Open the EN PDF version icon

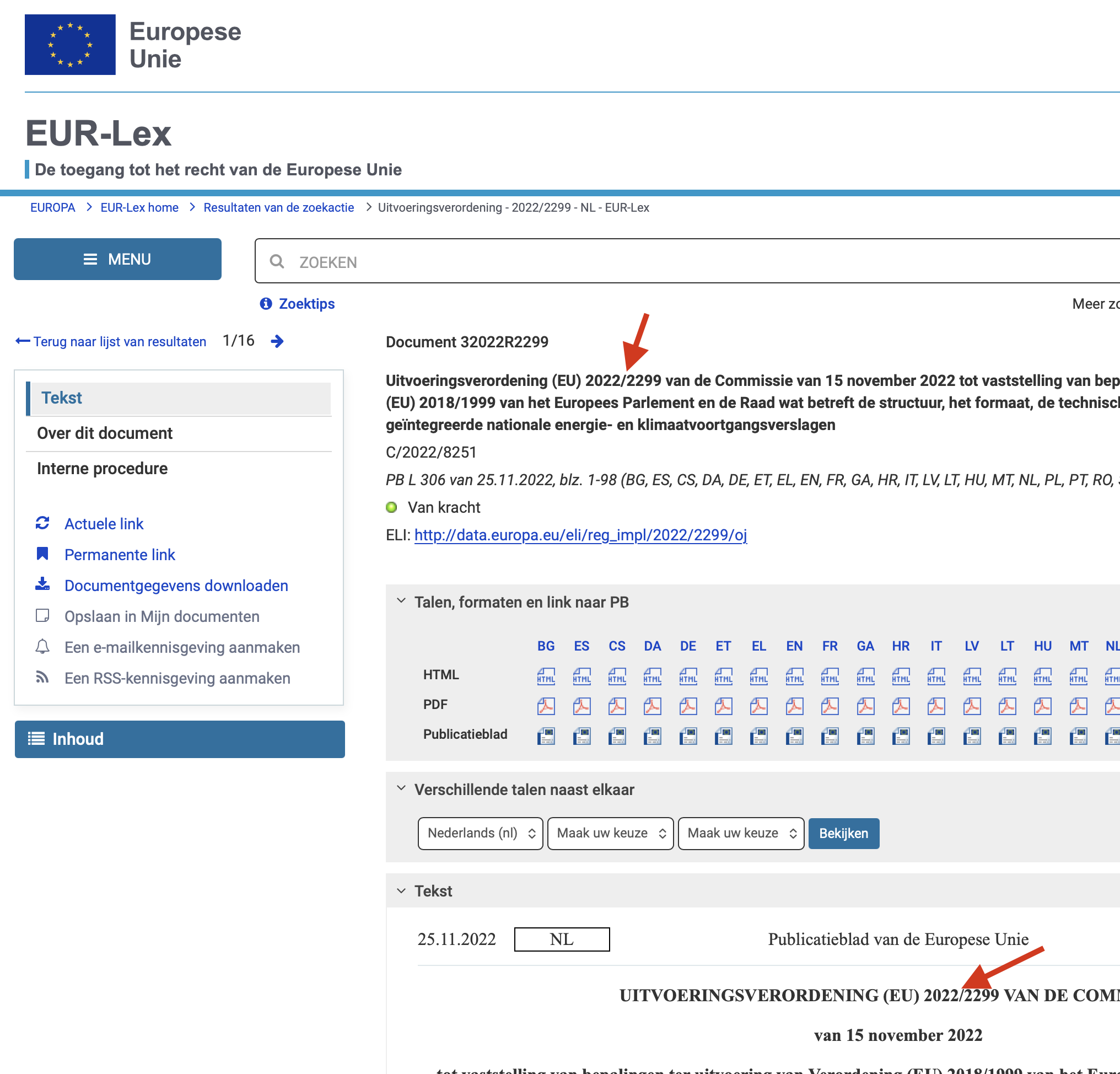[794, 706]
